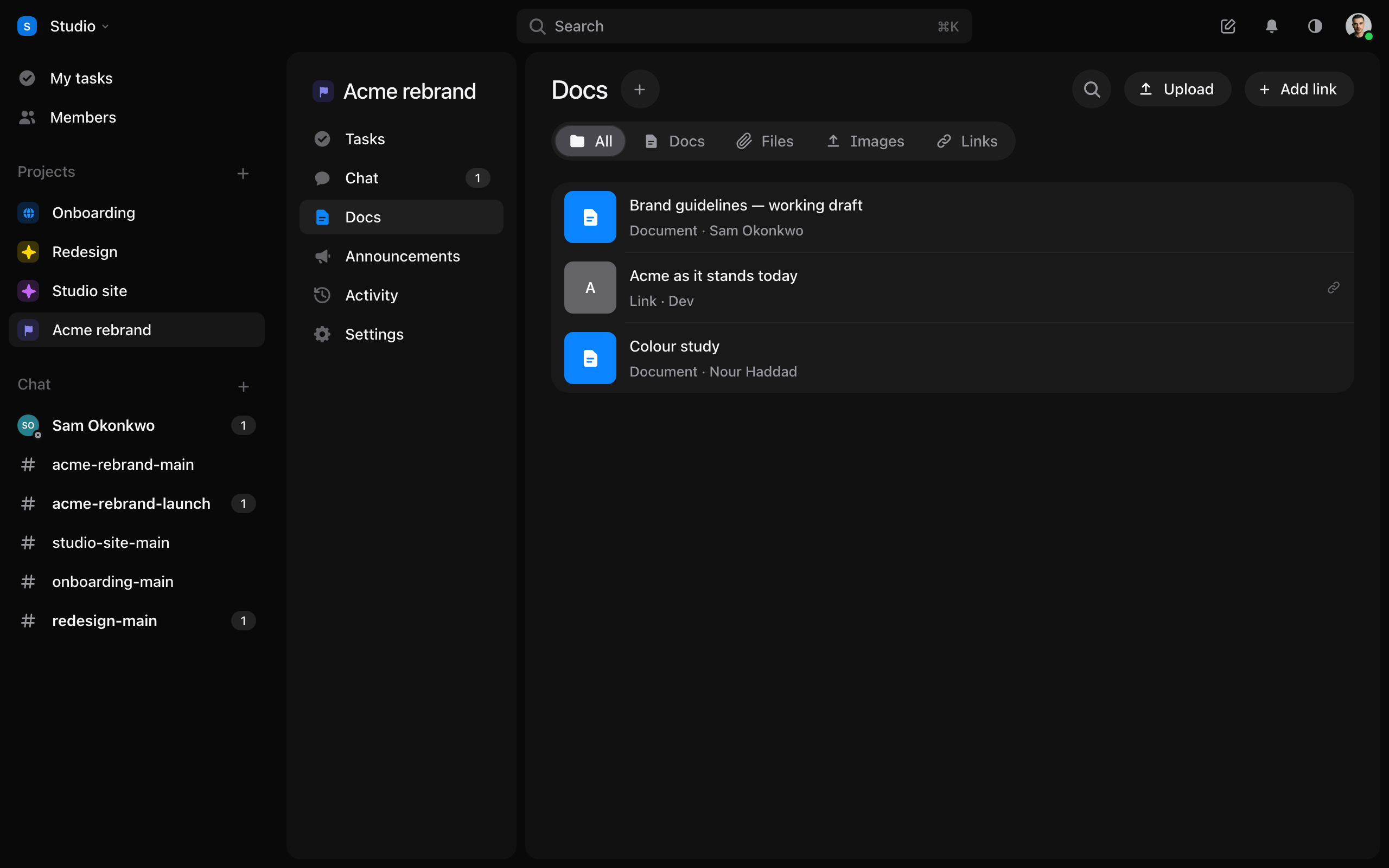The height and width of the screenshot is (868, 1389).
Task: Click the Add link button
Action: click(1298, 90)
